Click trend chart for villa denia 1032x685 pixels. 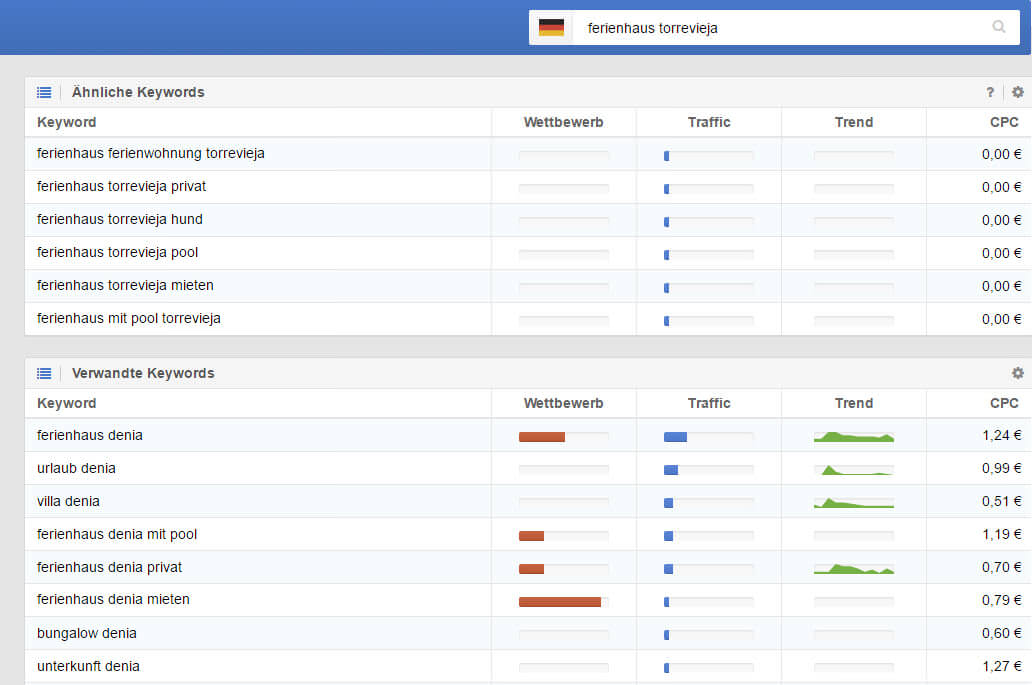coord(854,502)
